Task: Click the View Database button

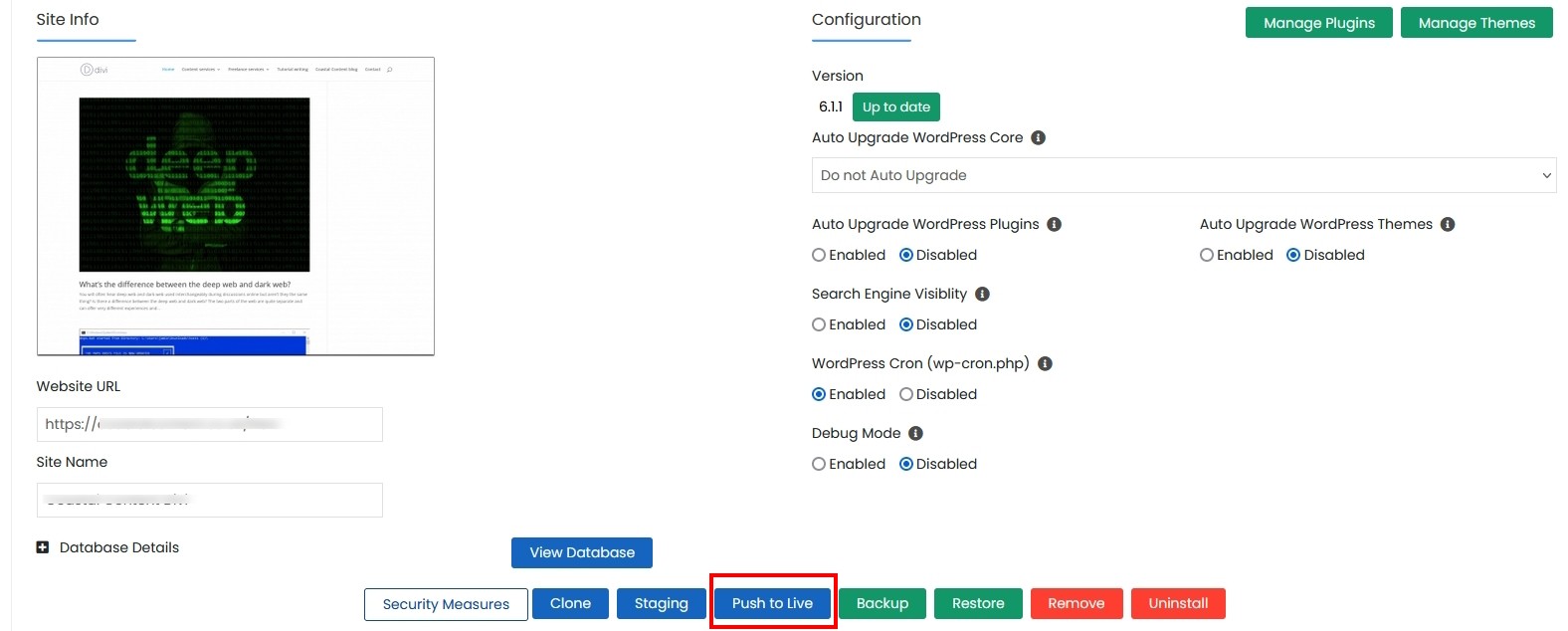Action: coord(582,552)
